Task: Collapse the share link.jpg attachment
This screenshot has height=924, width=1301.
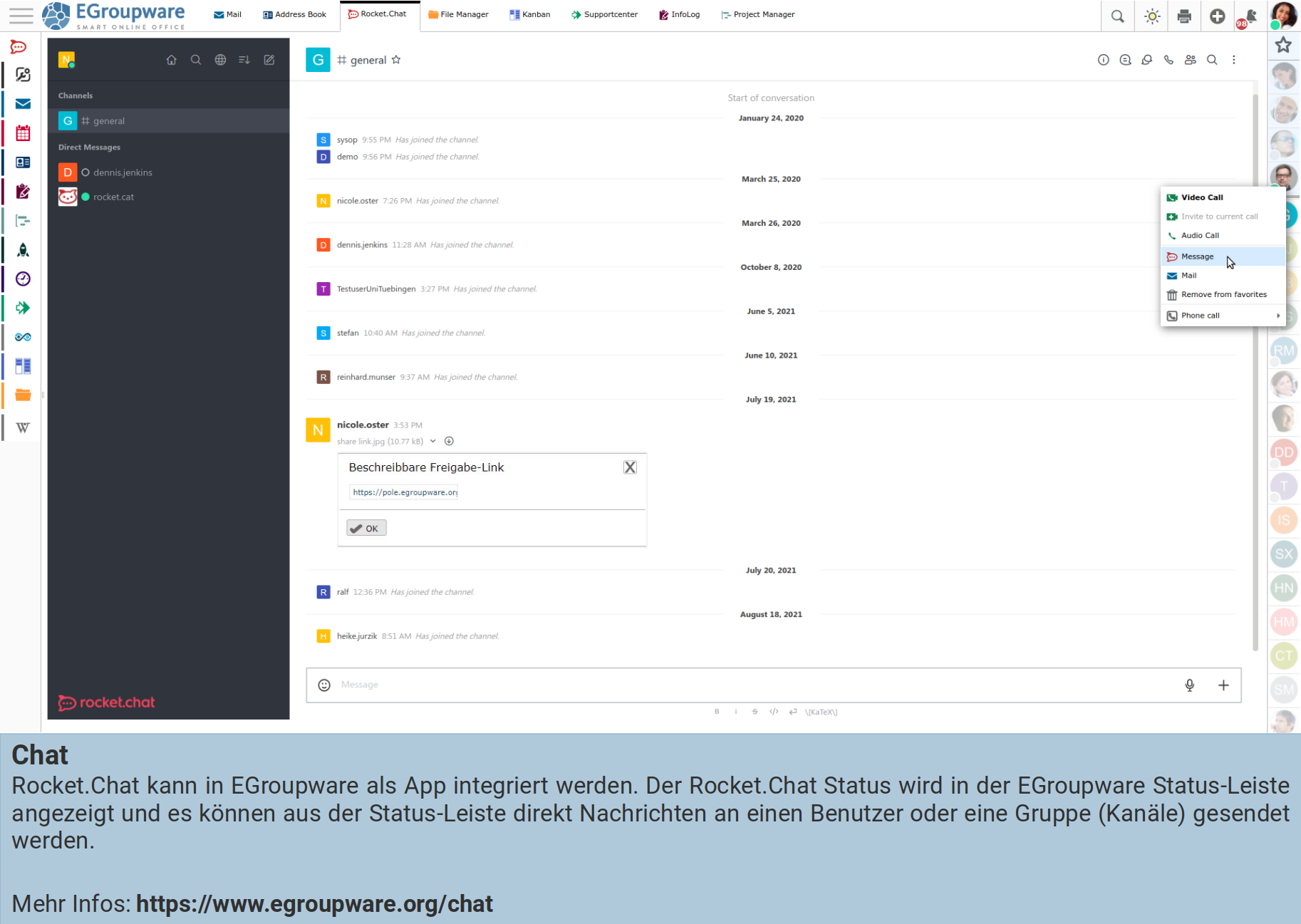Action: [x=432, y=441]
